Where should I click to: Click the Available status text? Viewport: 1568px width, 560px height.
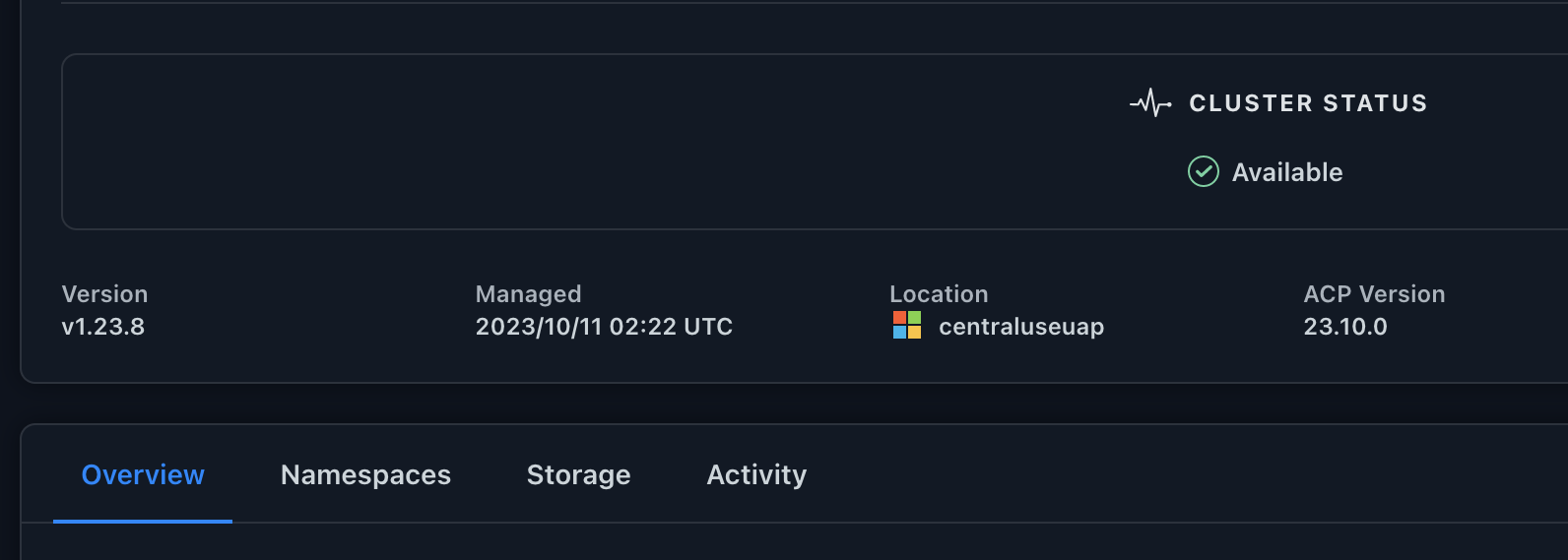pos(1287,173)
